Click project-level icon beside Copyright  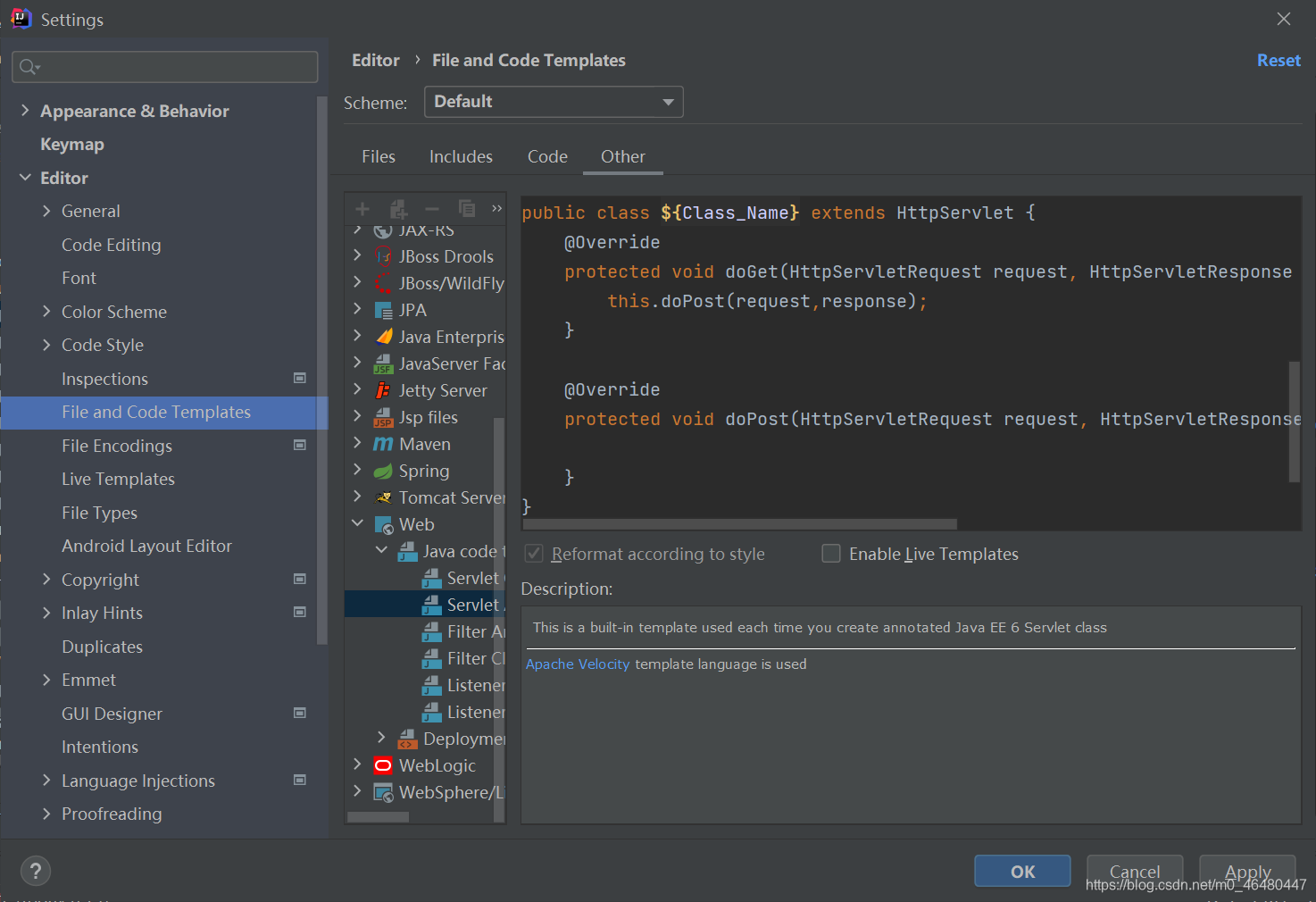coord(300,579)
